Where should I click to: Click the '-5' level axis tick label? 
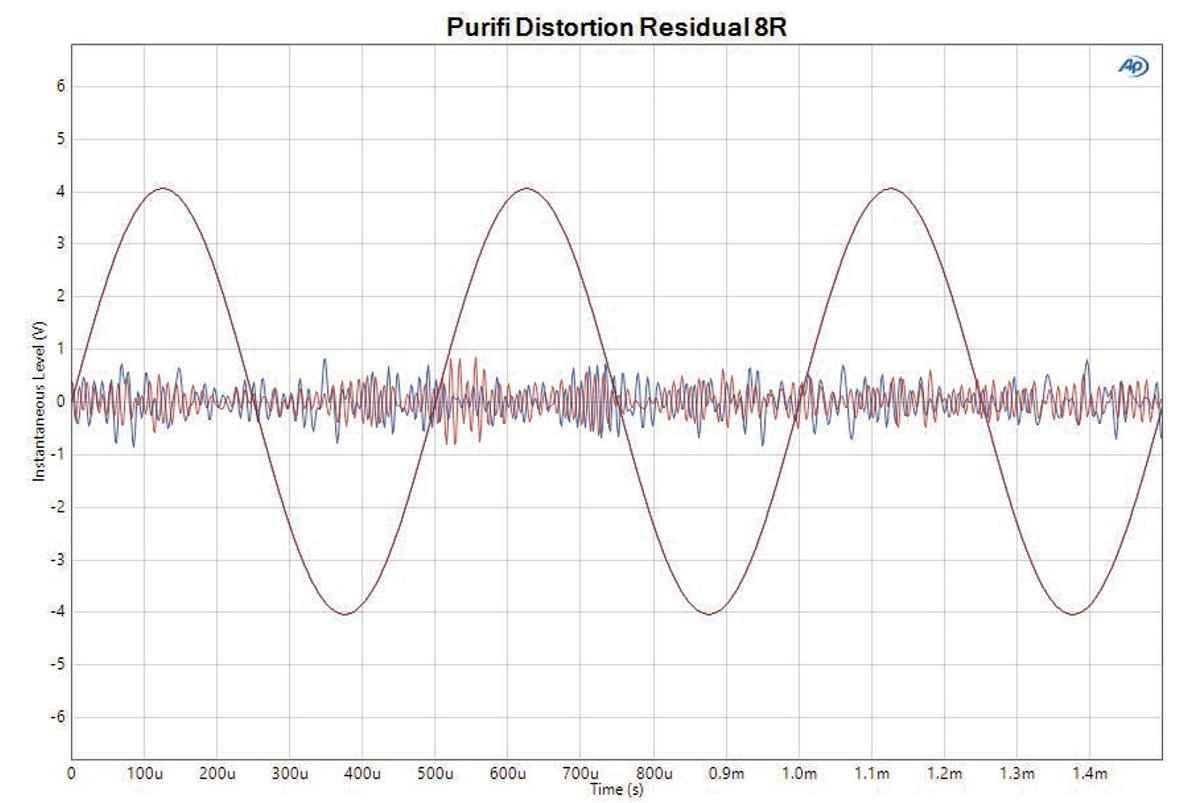[x=58, y=665]
